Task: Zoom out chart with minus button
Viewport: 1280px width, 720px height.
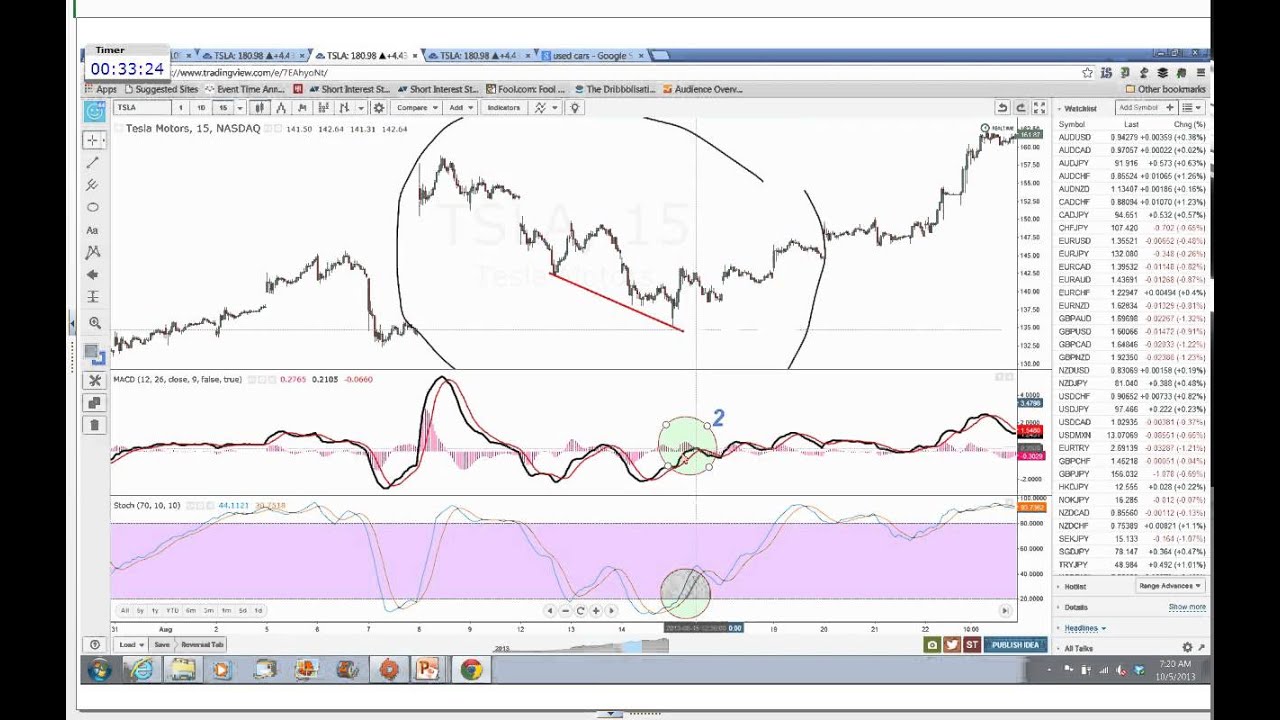Action: pos(565,610)
